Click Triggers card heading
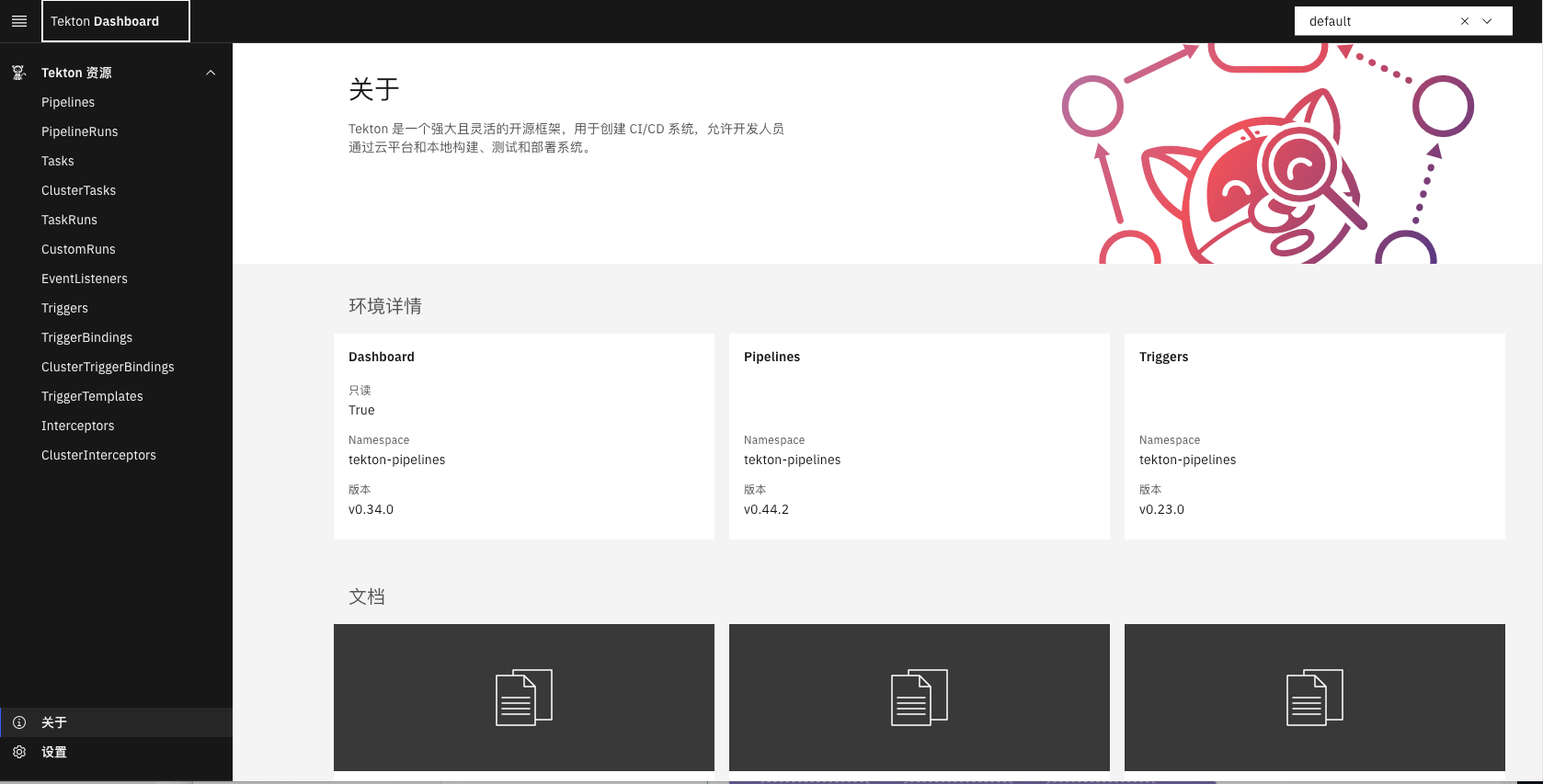 [1163, 357]
